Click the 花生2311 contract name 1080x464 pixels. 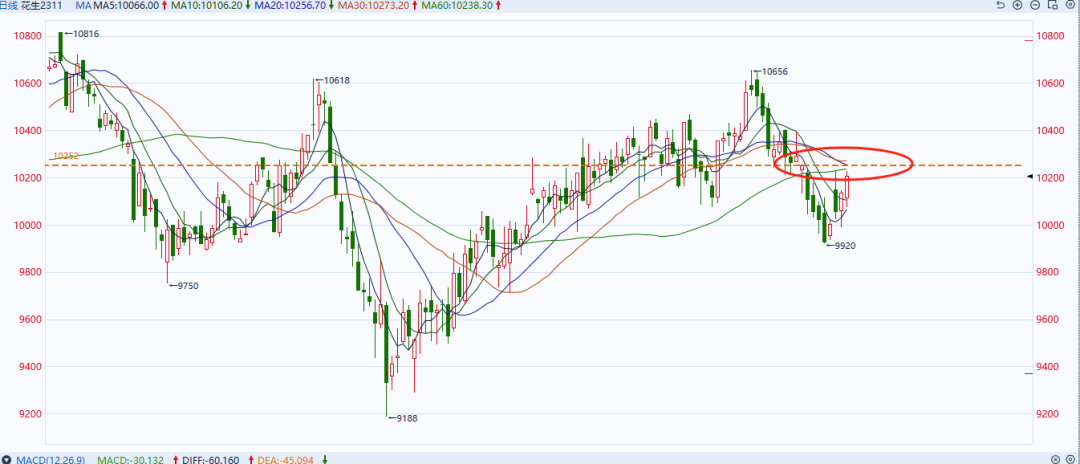coord(42,5)
